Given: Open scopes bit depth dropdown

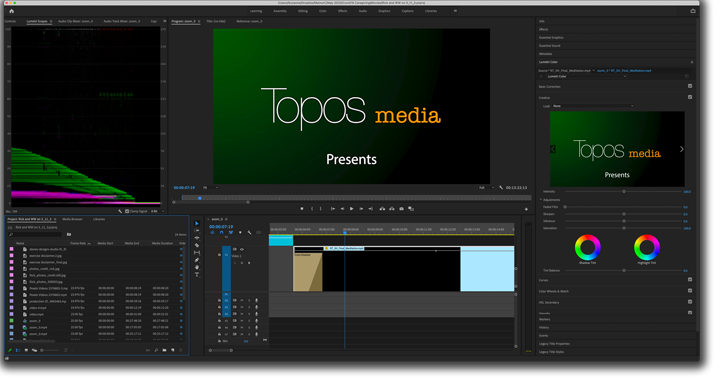Looking at the screenshot, I should (157, 211).
